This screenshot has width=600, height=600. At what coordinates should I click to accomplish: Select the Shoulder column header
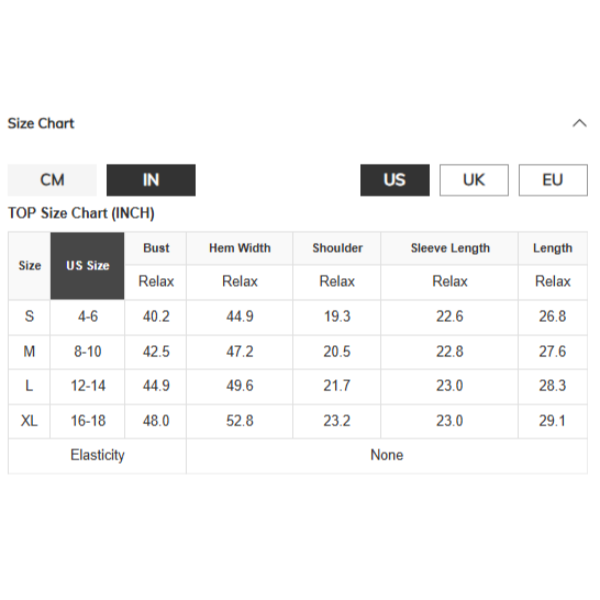pyautogui.click(x=337, y=248)
